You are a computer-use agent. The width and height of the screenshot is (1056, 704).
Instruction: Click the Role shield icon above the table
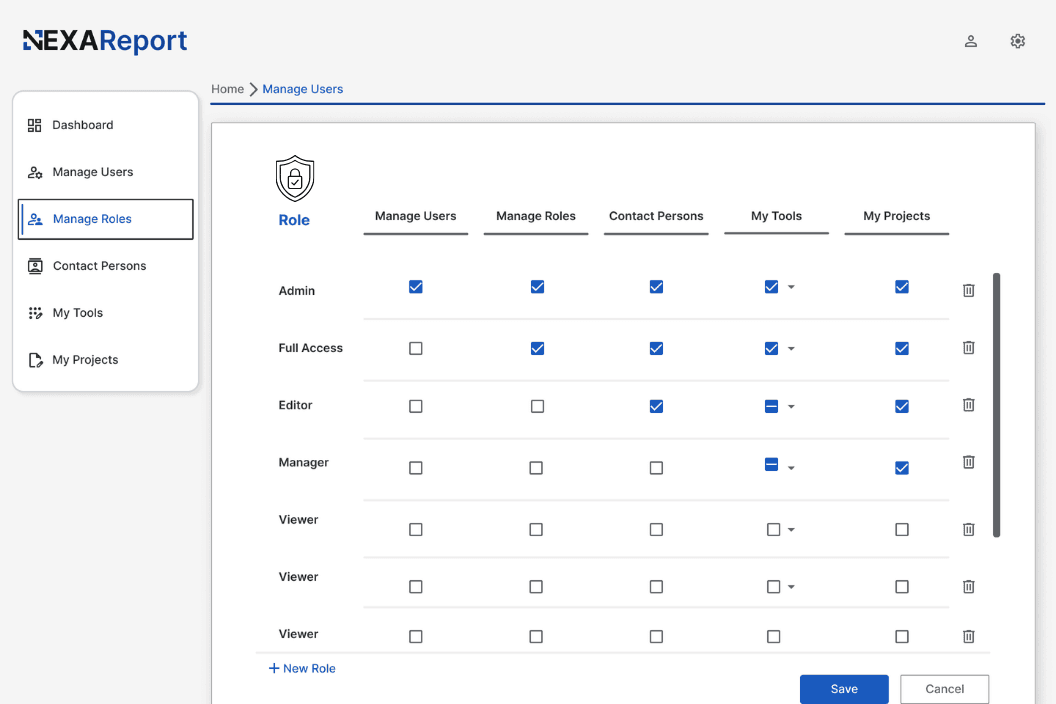[x=294, y=178]
